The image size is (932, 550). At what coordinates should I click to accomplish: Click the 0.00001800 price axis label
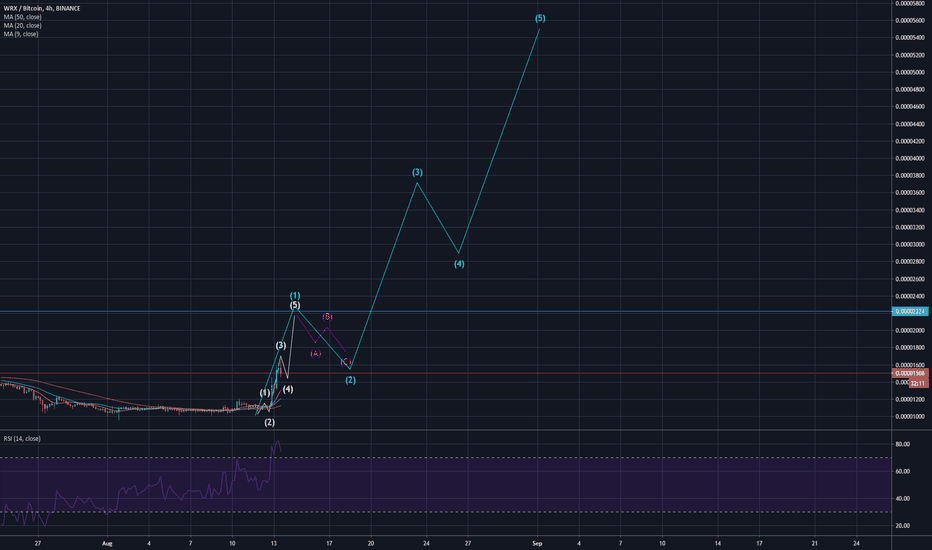pos(910,348)
